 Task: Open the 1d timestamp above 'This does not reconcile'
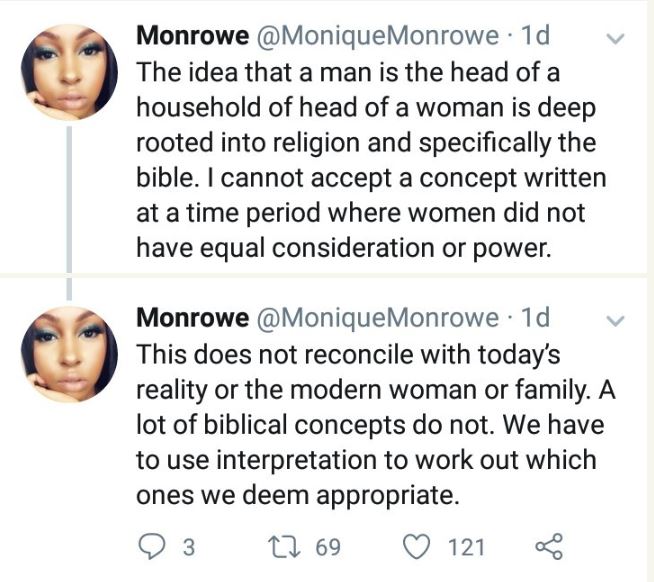pyautogui.click(x=536, y=319)
